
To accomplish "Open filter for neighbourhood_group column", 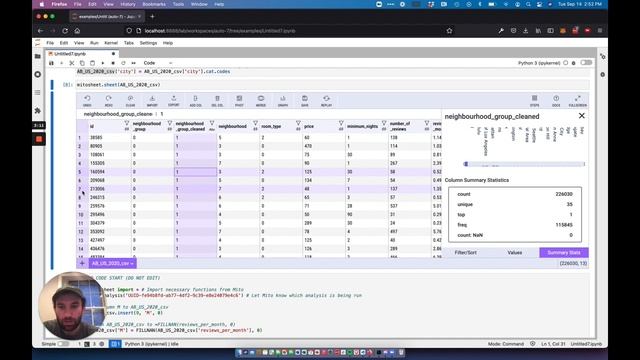I will point(170,123).
